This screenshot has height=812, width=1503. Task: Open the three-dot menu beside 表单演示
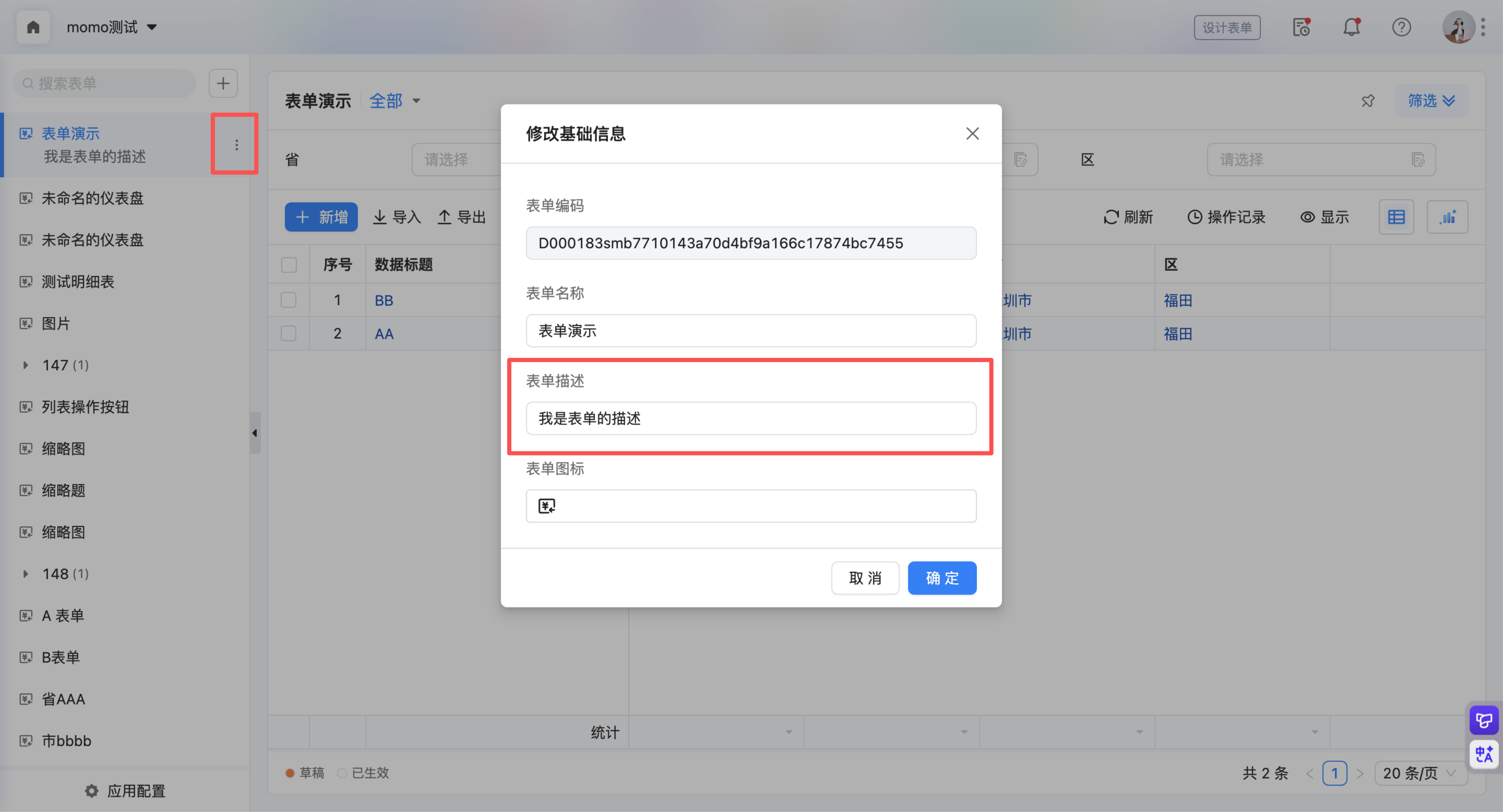[x=236, y=145]
